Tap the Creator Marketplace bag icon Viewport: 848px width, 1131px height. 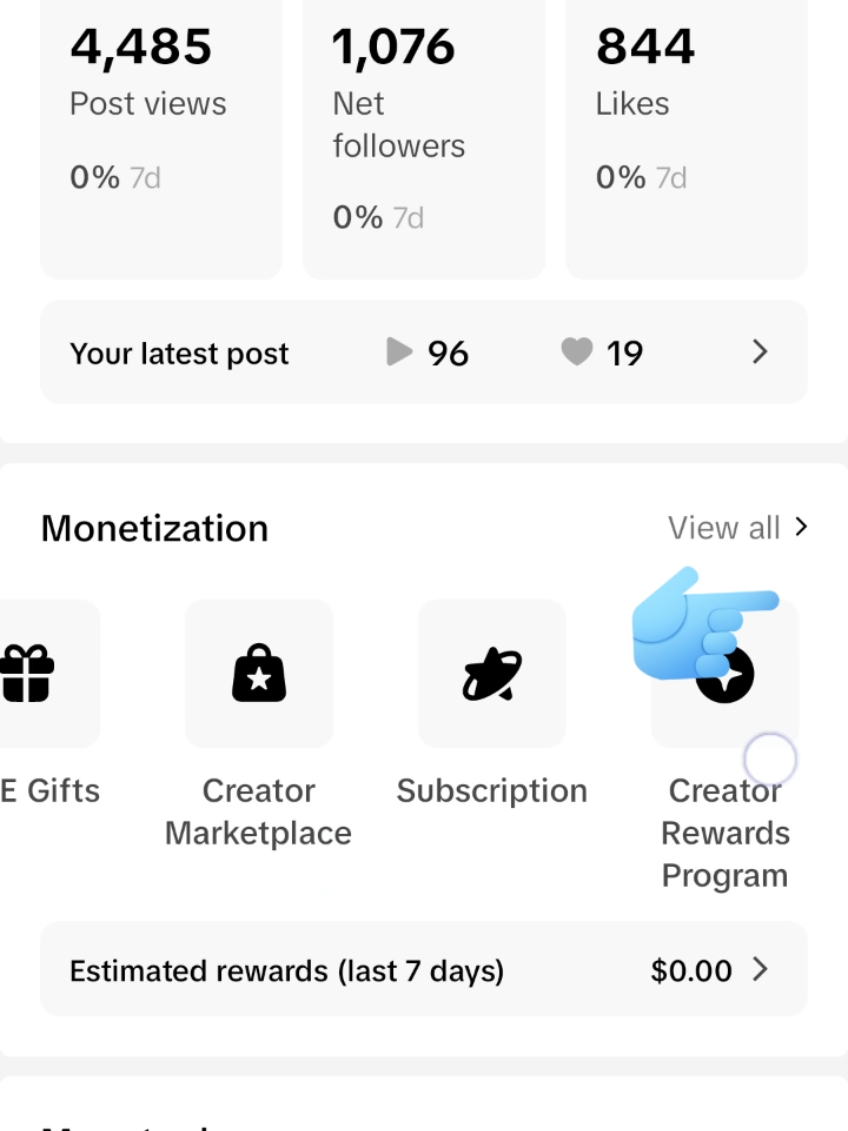point(259,673)
